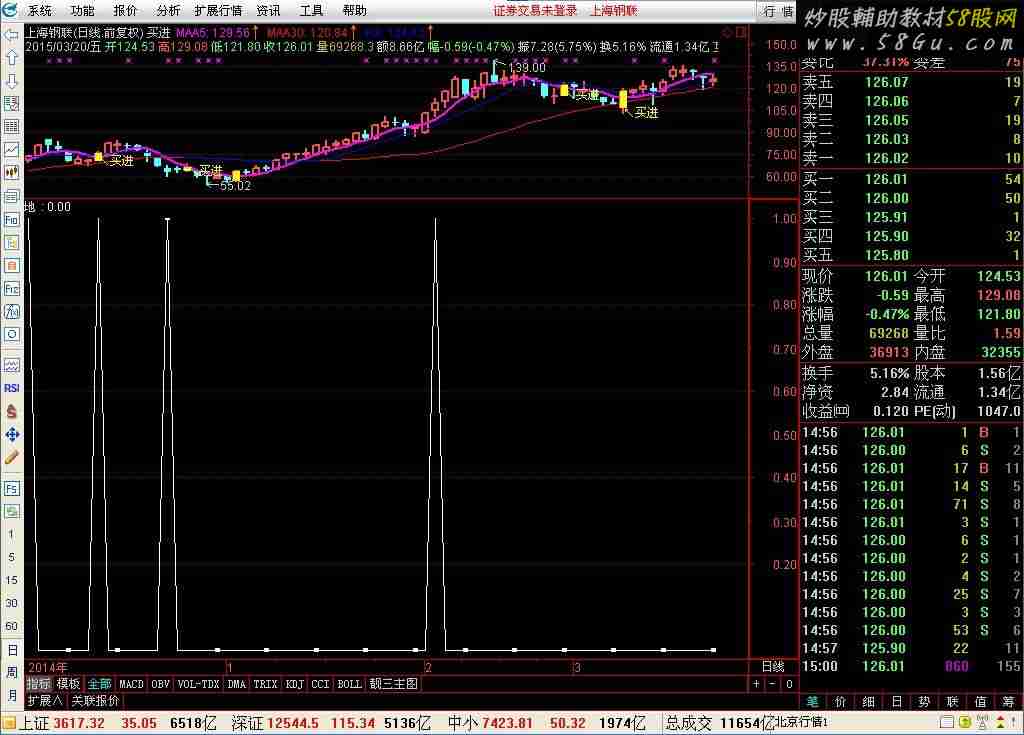The image size is (1024, 735).
Task: Click the down arrow icon for next stock
Action: (x=11, y=80)
